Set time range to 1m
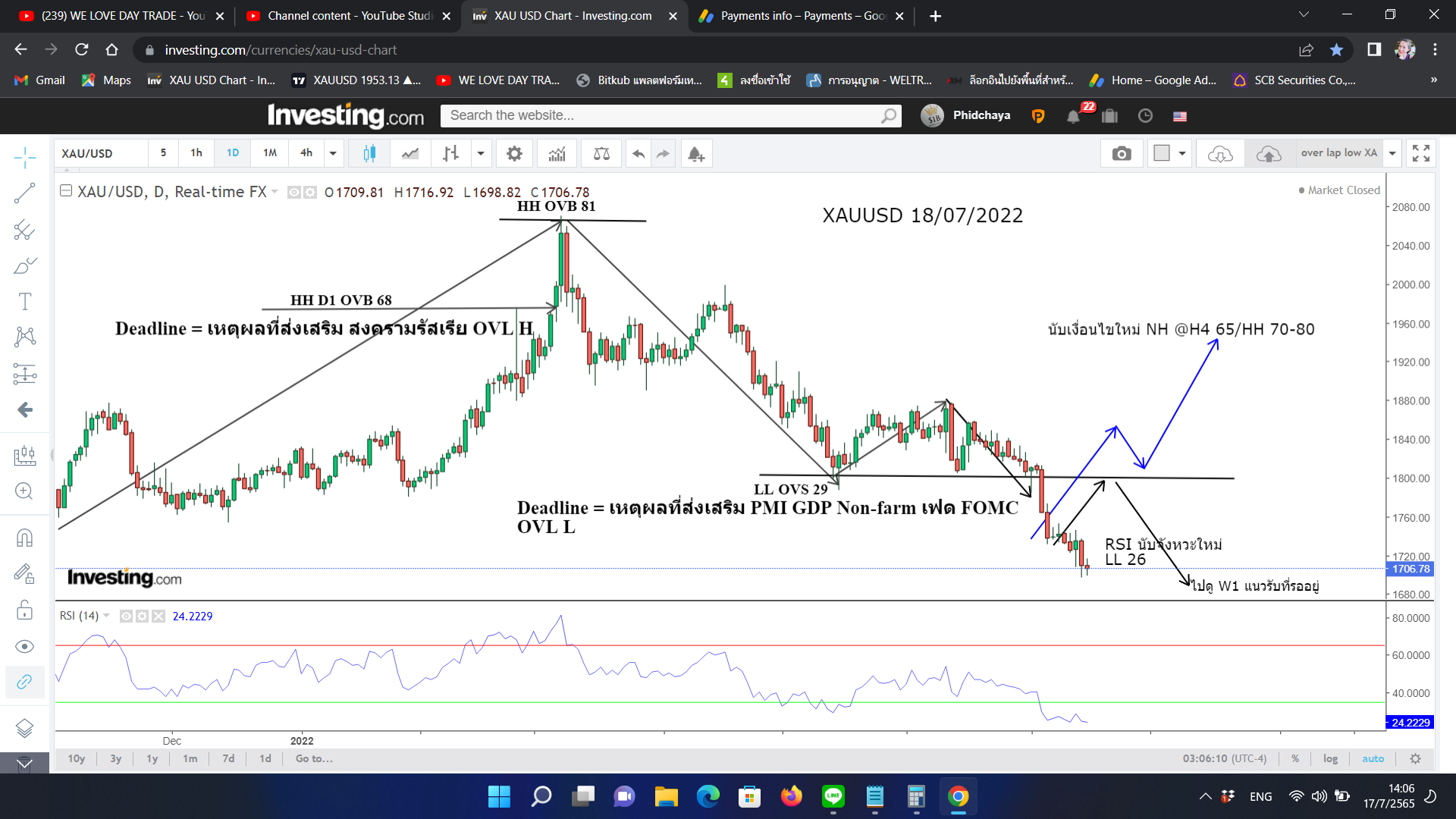 click(190, 759)
